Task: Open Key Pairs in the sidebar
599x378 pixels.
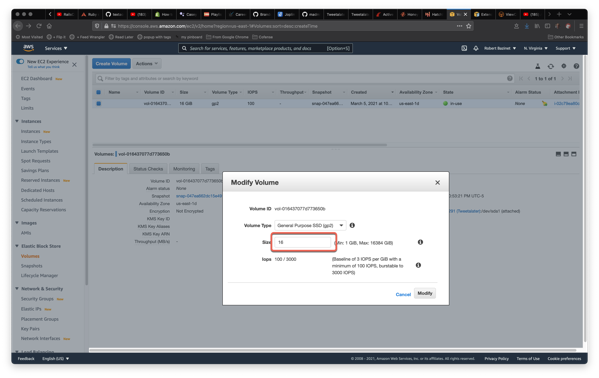Action: pos(30,329)
